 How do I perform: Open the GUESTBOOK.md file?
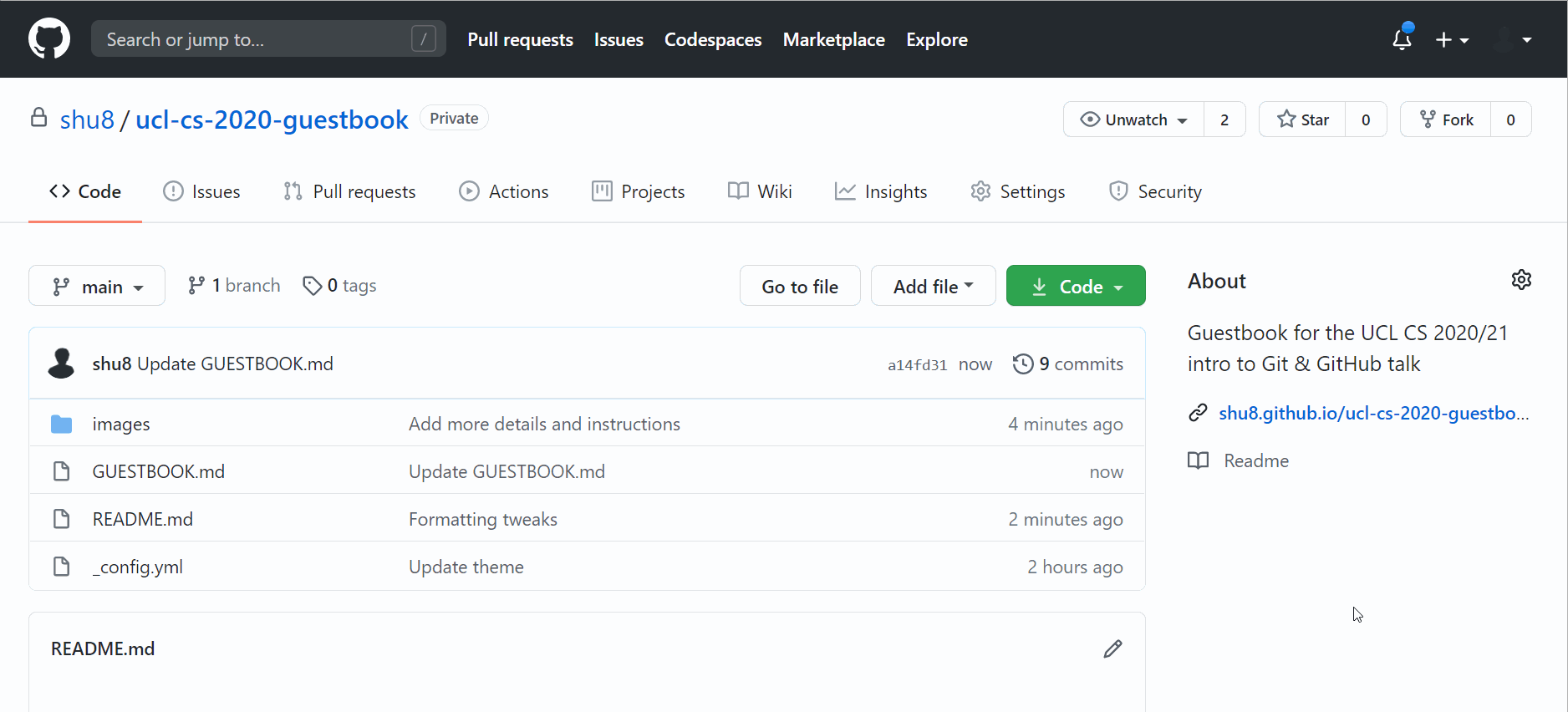point(158,471)
